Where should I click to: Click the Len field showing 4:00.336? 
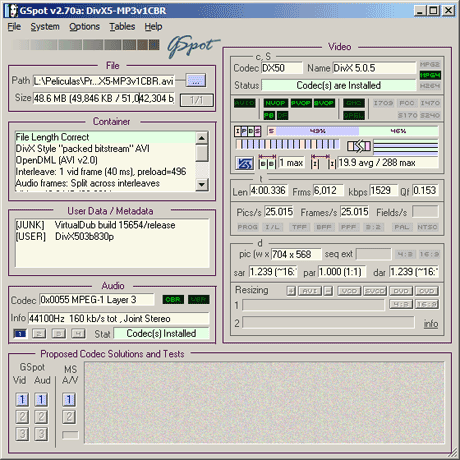(269, 191)
